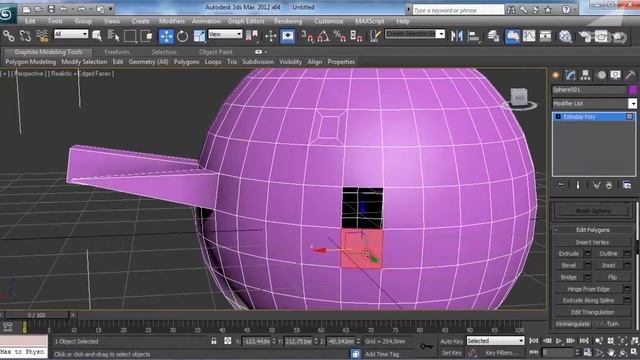This screenshot has height=360, width=640.
Task: Choose the Rectangular Selection Region tool
Action: [x=130, y=36]
